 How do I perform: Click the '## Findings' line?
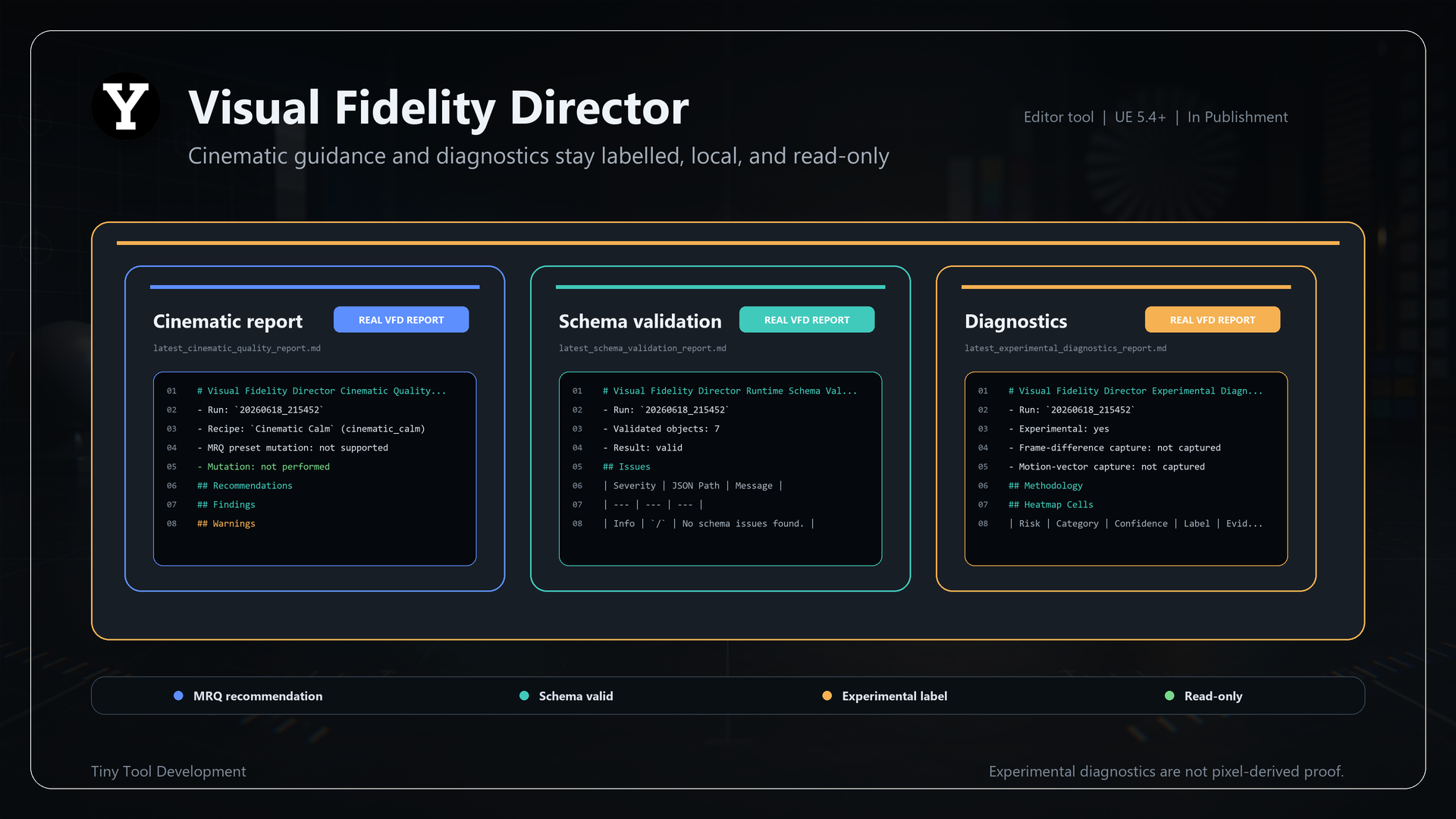226,505
